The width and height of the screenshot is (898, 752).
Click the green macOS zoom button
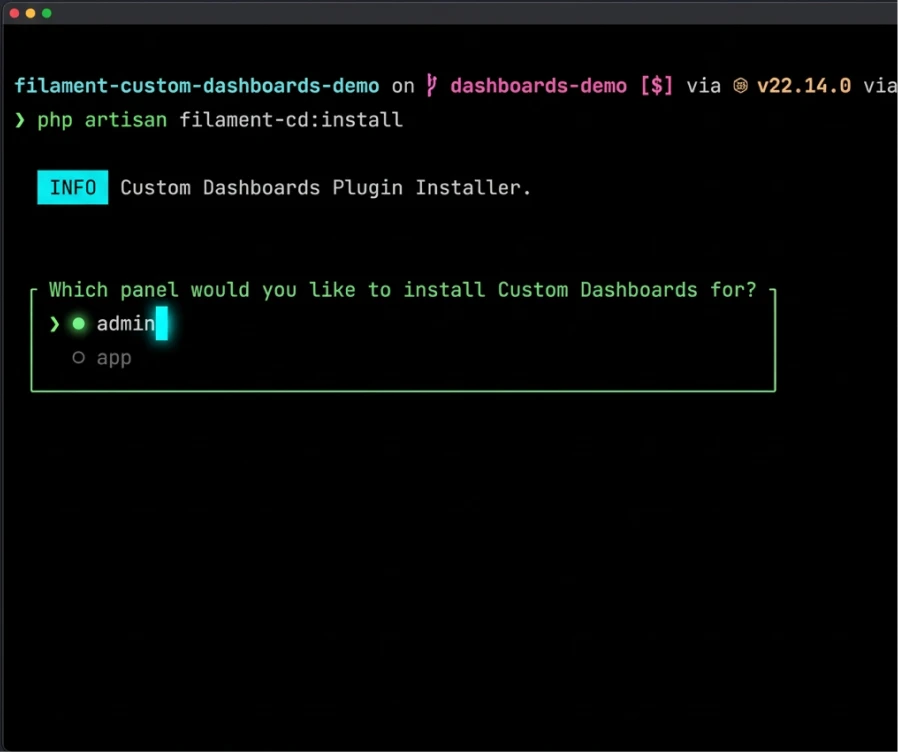pyautogui.click(x=46, y=14)
